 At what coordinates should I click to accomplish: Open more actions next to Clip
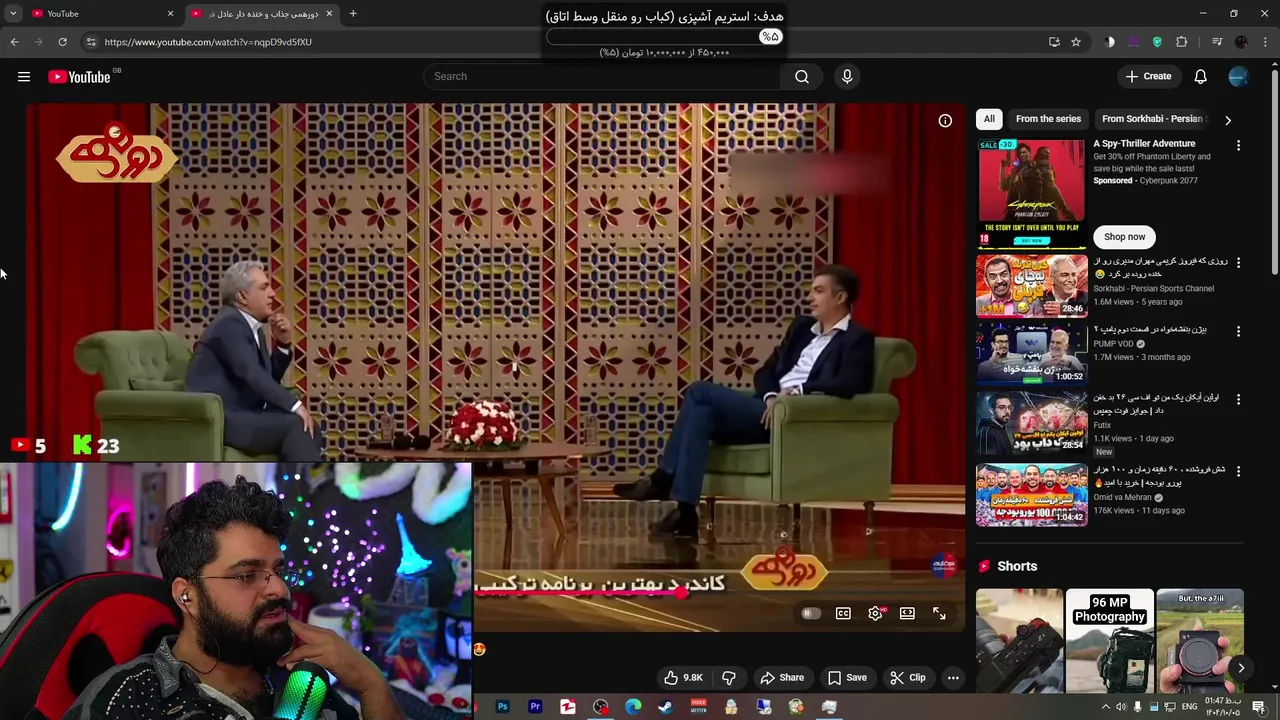tap(953, 678)
